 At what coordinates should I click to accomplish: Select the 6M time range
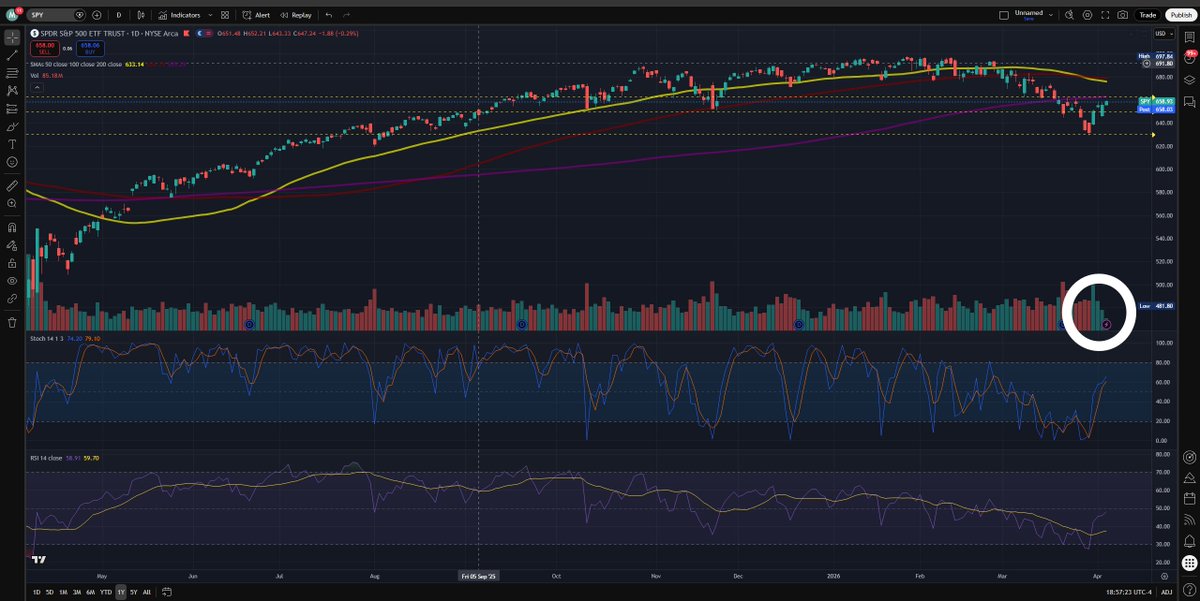click(x=90, y=592)
